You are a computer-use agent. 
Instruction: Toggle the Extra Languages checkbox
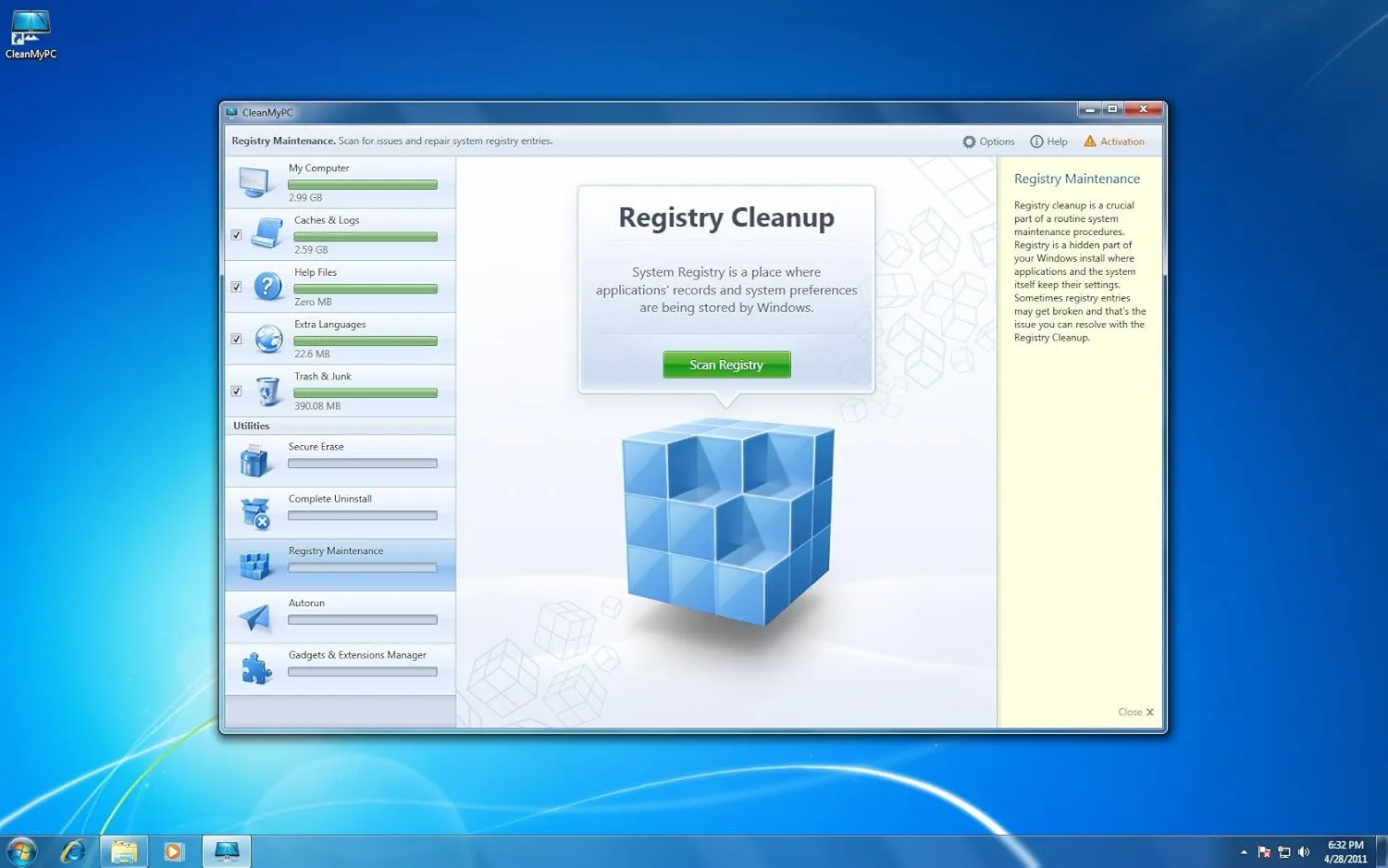(236, 339)
